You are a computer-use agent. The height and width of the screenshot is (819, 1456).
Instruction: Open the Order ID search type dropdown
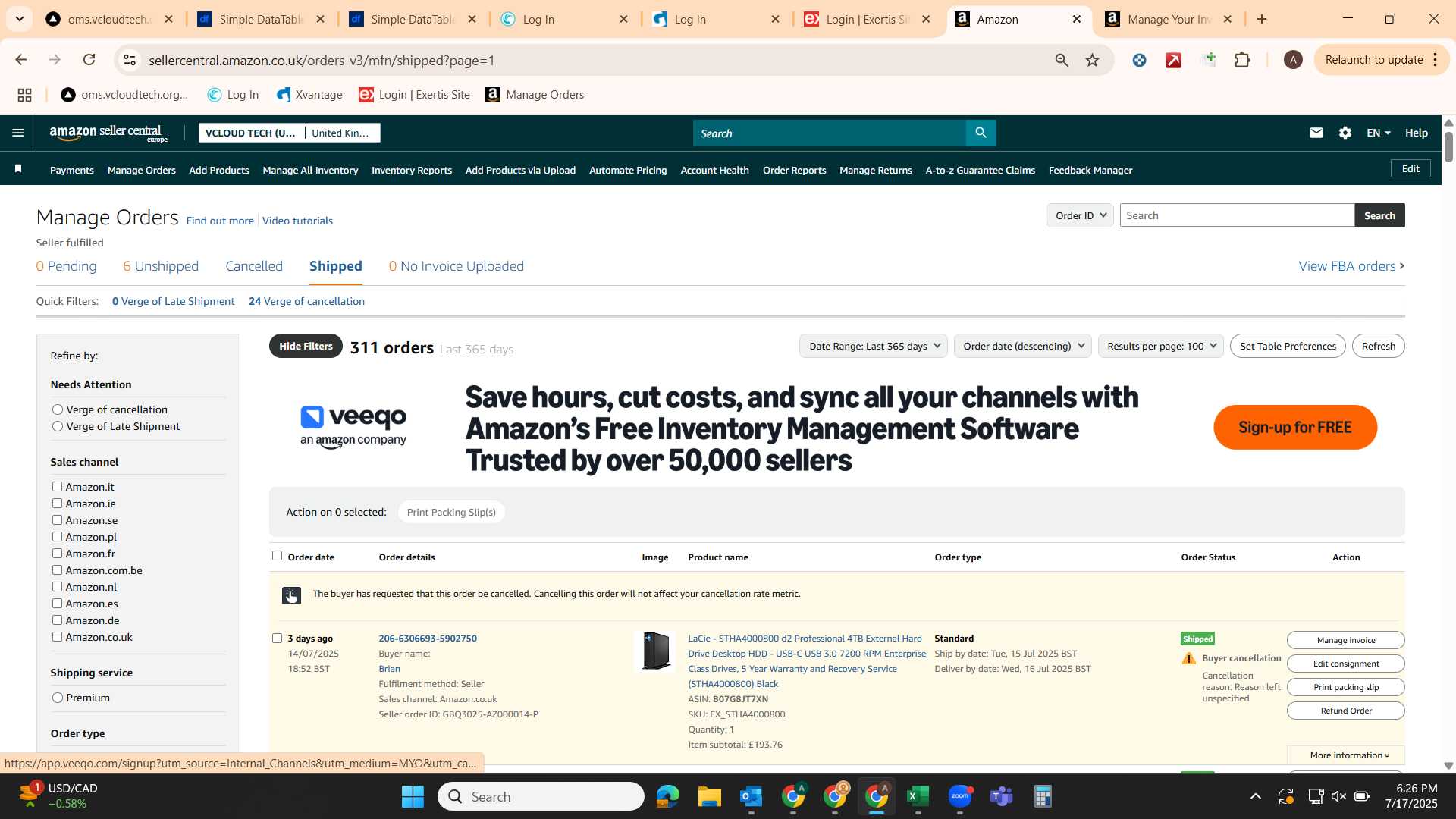[x=1080, y=215]
